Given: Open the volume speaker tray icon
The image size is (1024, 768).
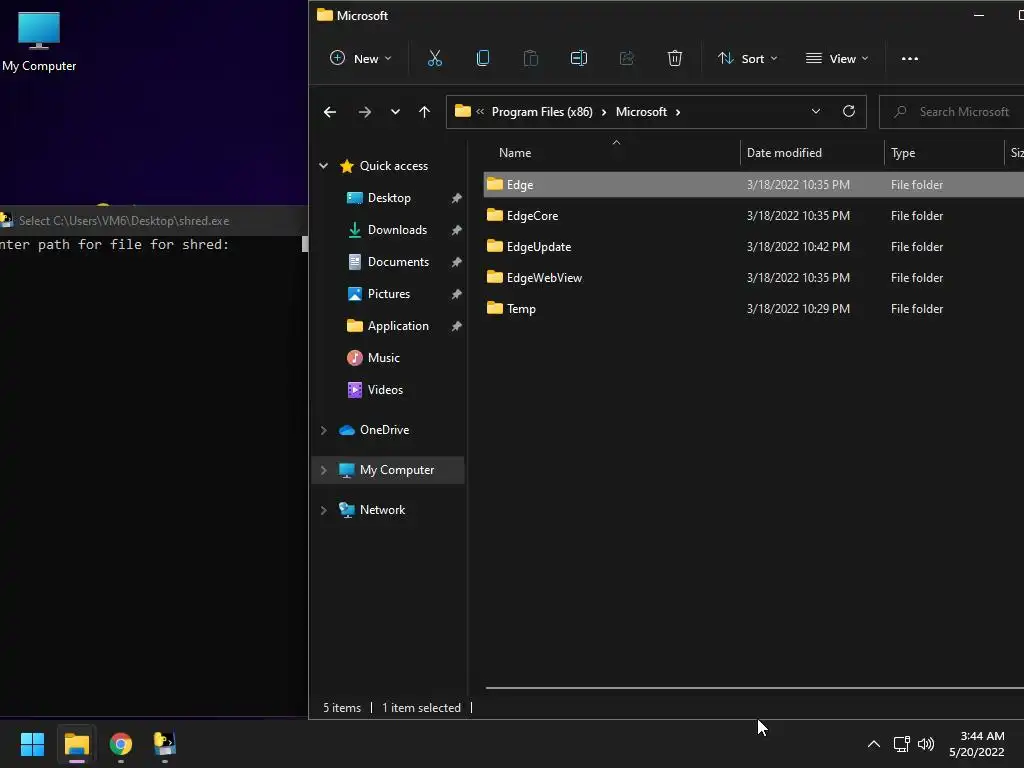Looking at the screenshot, I should [926, 744].
